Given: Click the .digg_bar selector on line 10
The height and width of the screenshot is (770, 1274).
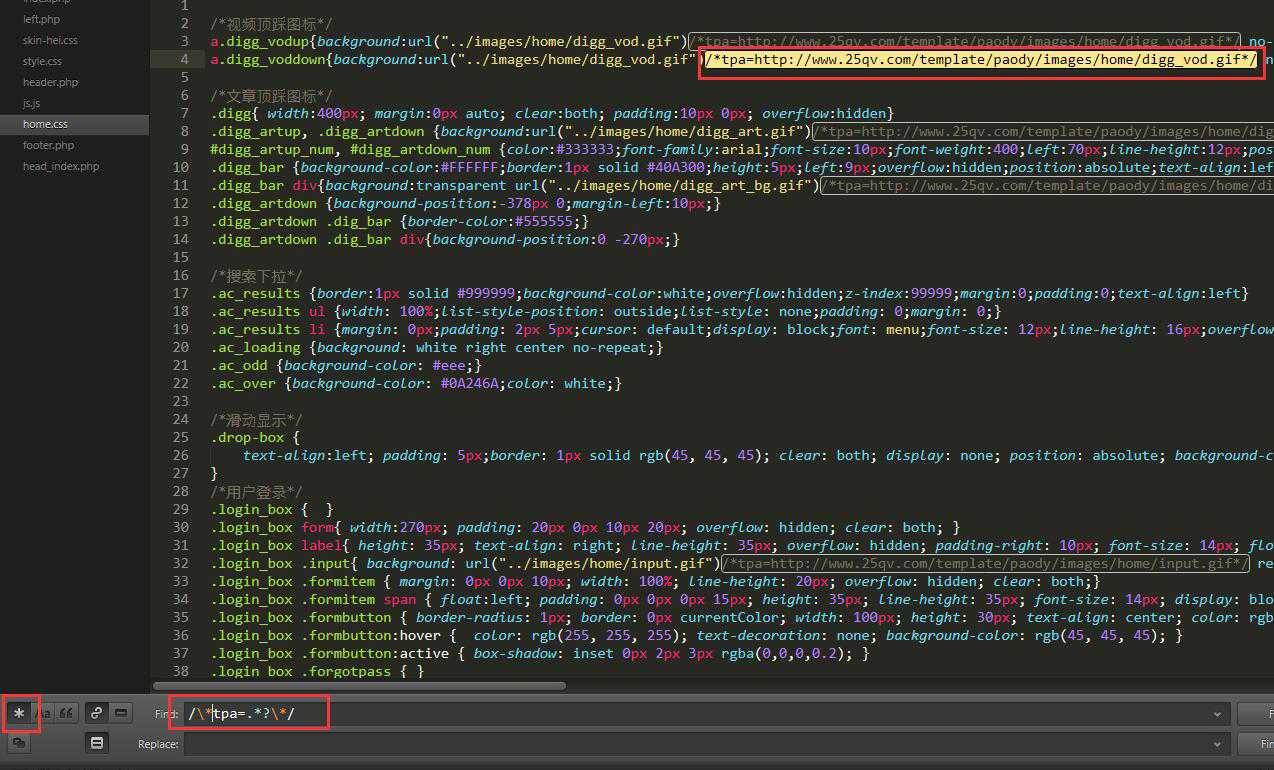Looking at the screenshot, I should coord(247,167).
